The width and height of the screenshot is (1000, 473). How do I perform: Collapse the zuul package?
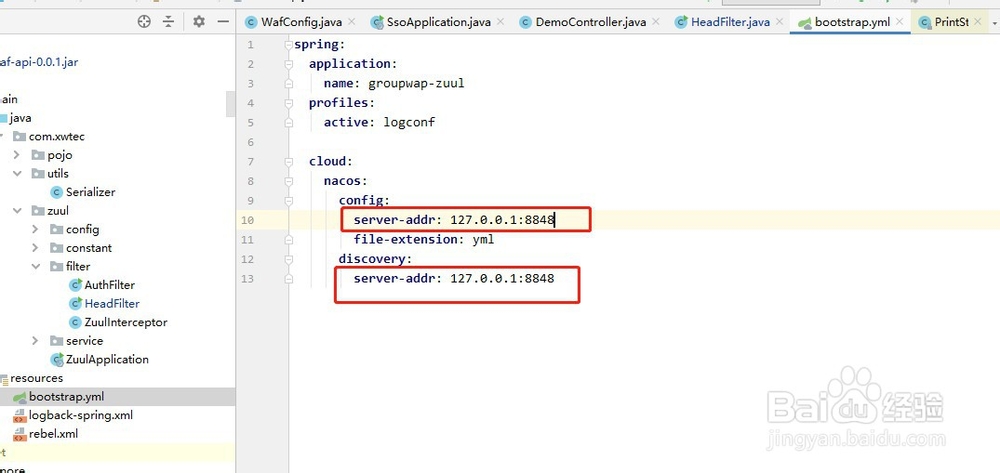(x=17, y=210)
